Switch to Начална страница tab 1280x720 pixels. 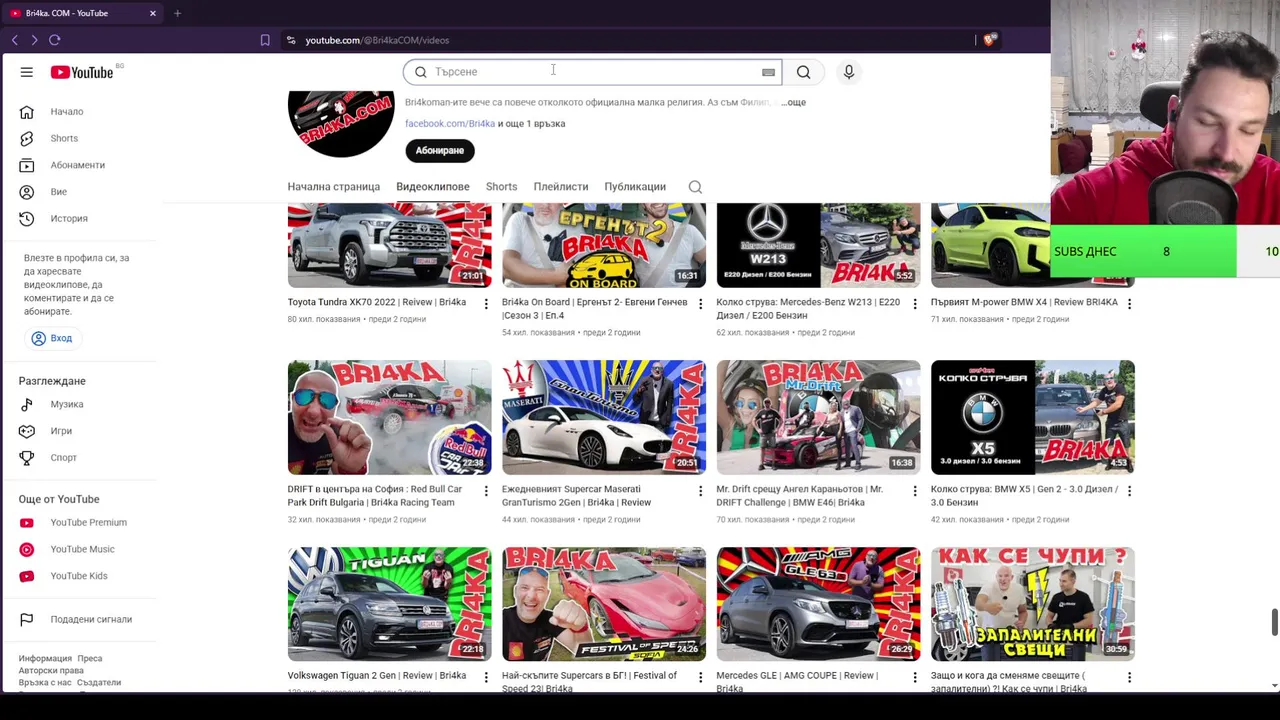pos(334,187)
